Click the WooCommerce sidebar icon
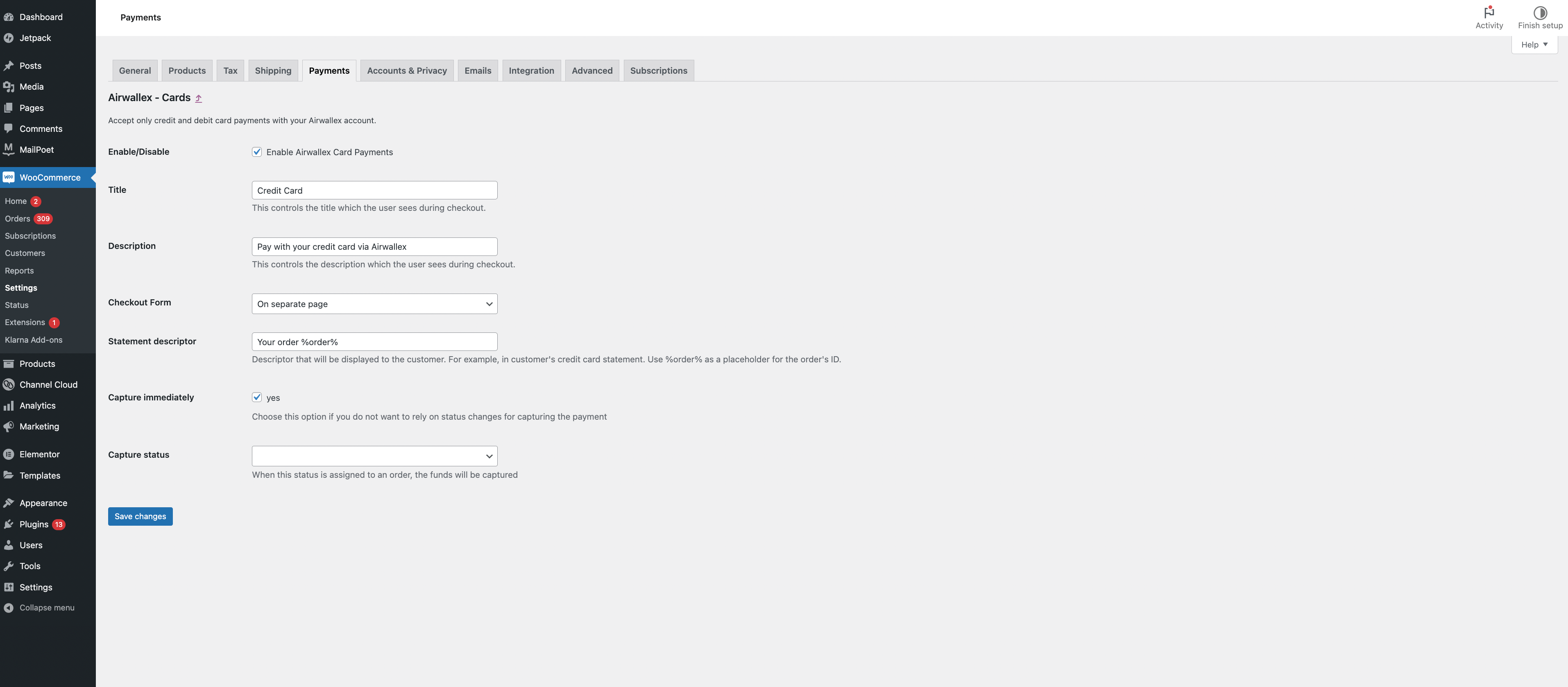This screenshot has height=687, width=1568. pos(9,177)
